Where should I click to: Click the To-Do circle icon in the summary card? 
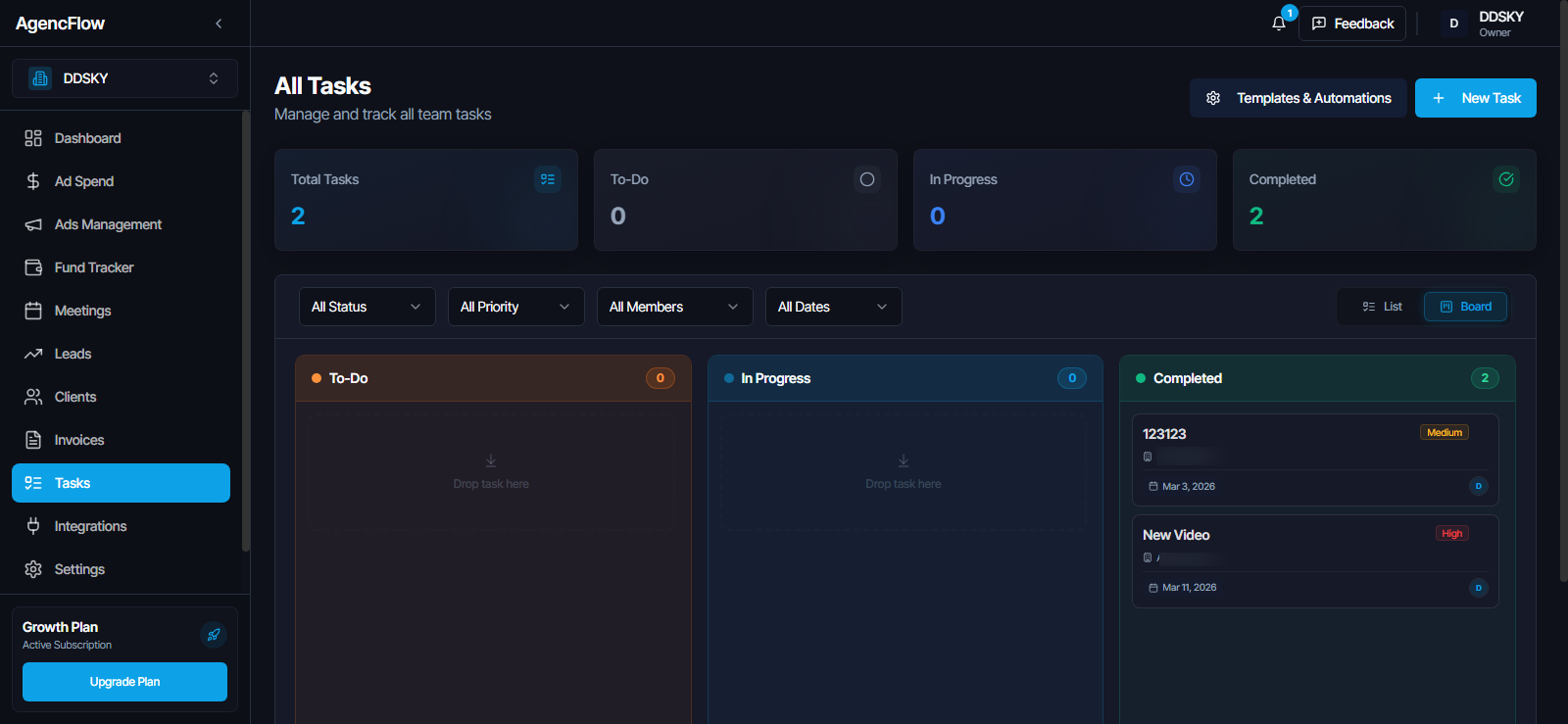[867, 179]
